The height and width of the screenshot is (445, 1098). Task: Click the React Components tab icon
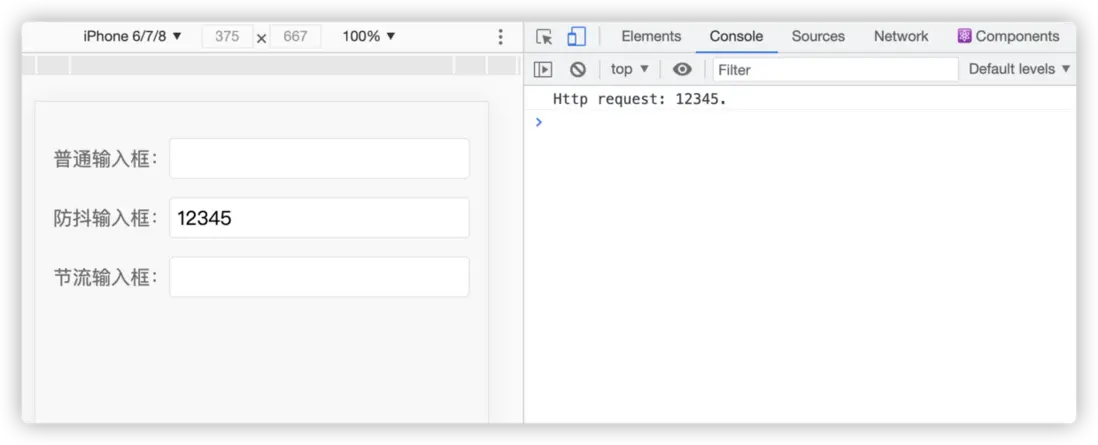(x=964, y=36)
